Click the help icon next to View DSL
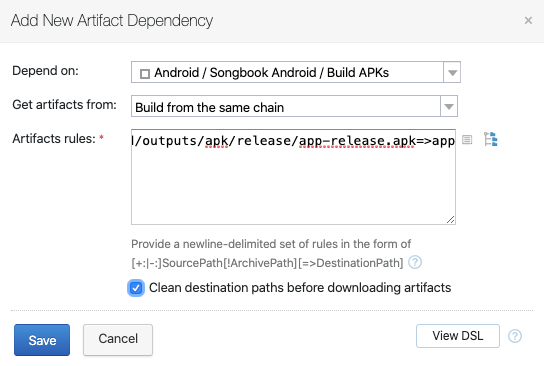The width and height of the screenshot is (544, 366). point(515,336)
